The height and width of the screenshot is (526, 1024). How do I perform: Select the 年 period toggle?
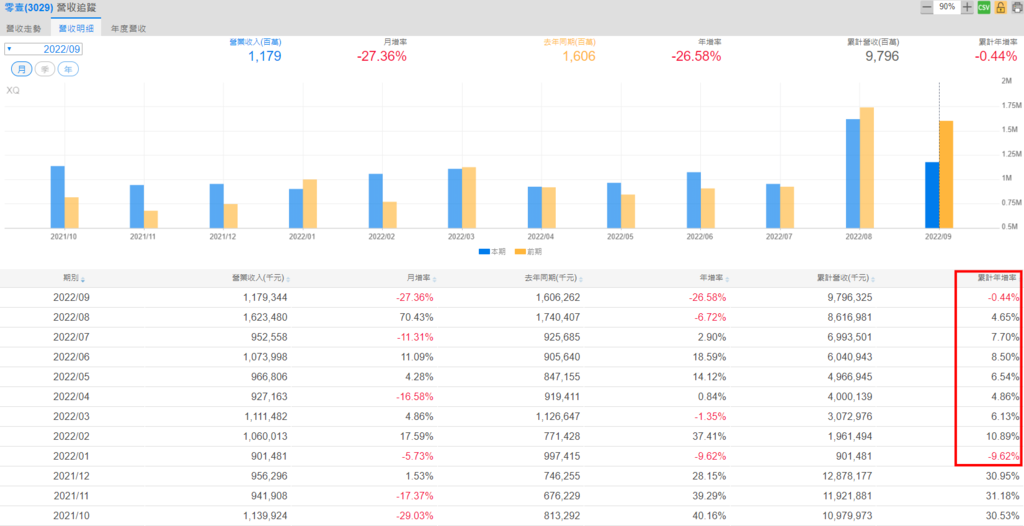(x=68, y=69)
